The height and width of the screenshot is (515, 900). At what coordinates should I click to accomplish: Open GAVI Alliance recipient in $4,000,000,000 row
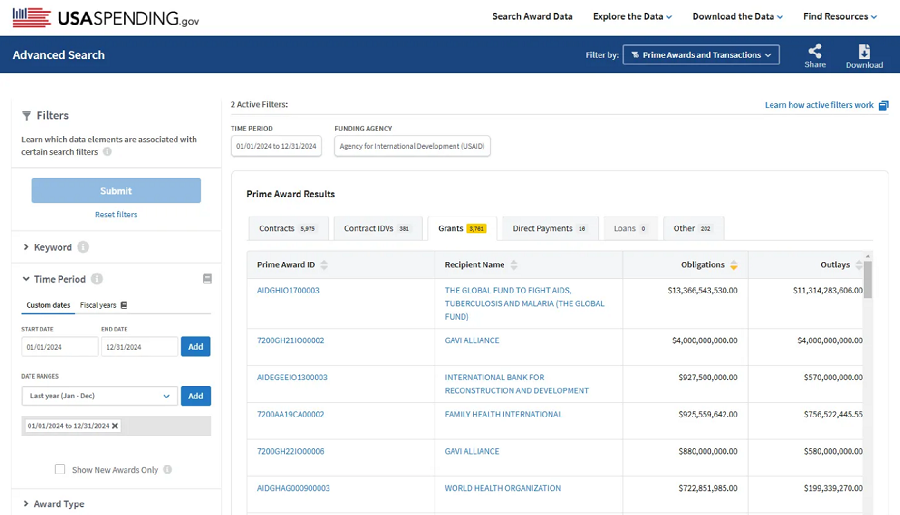[x=472, y=340]
